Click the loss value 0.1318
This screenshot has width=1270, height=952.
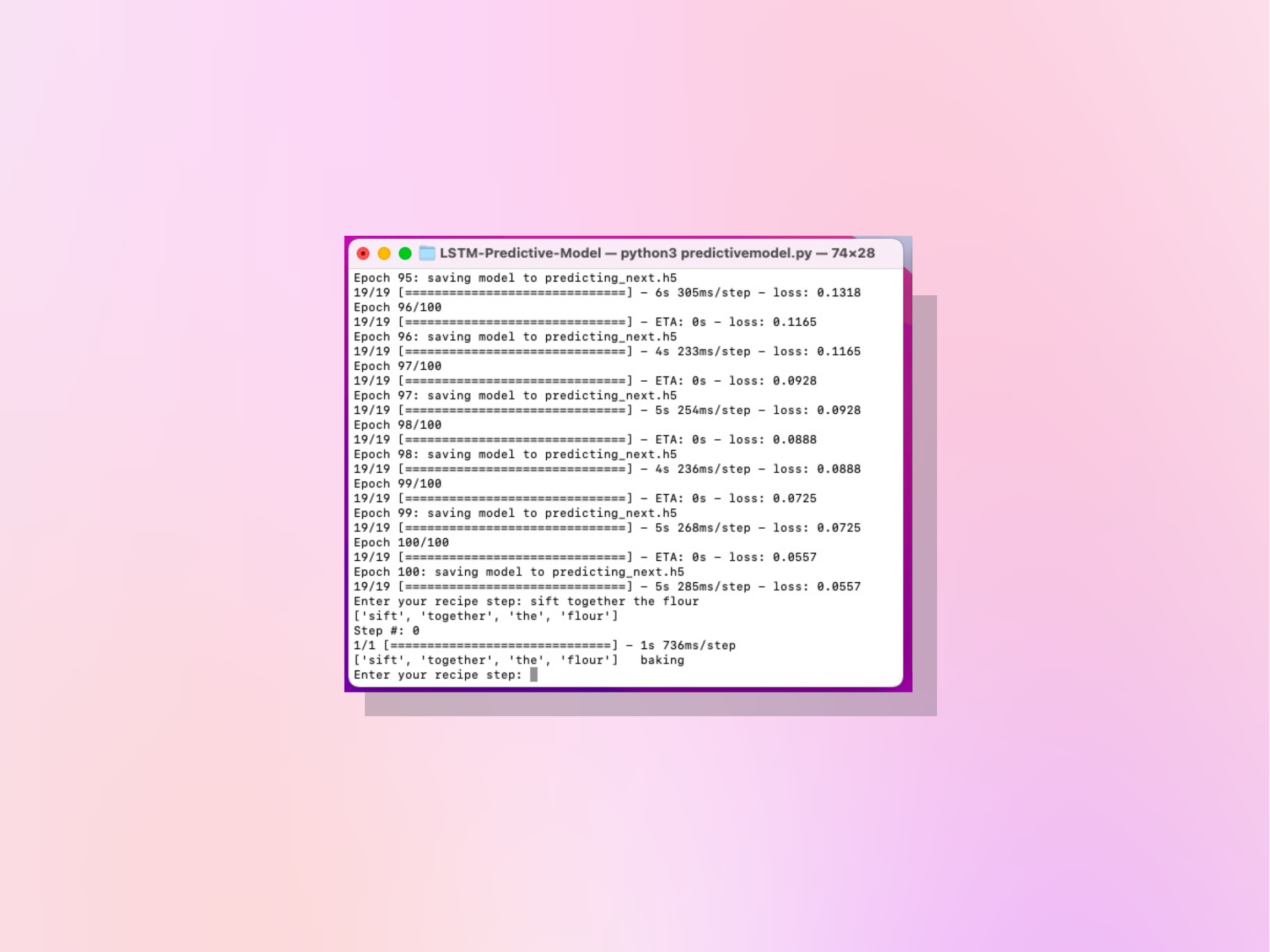coord(838,293)
